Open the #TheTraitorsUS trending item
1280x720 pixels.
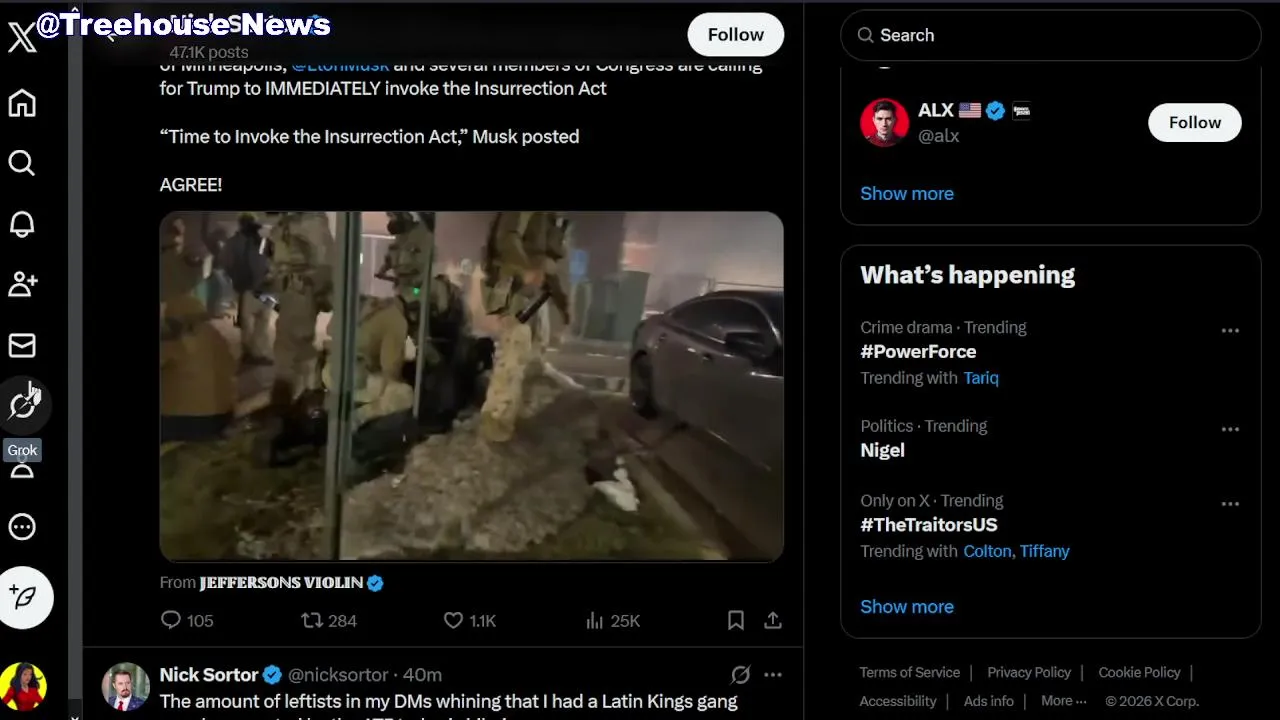pos(929,525)
